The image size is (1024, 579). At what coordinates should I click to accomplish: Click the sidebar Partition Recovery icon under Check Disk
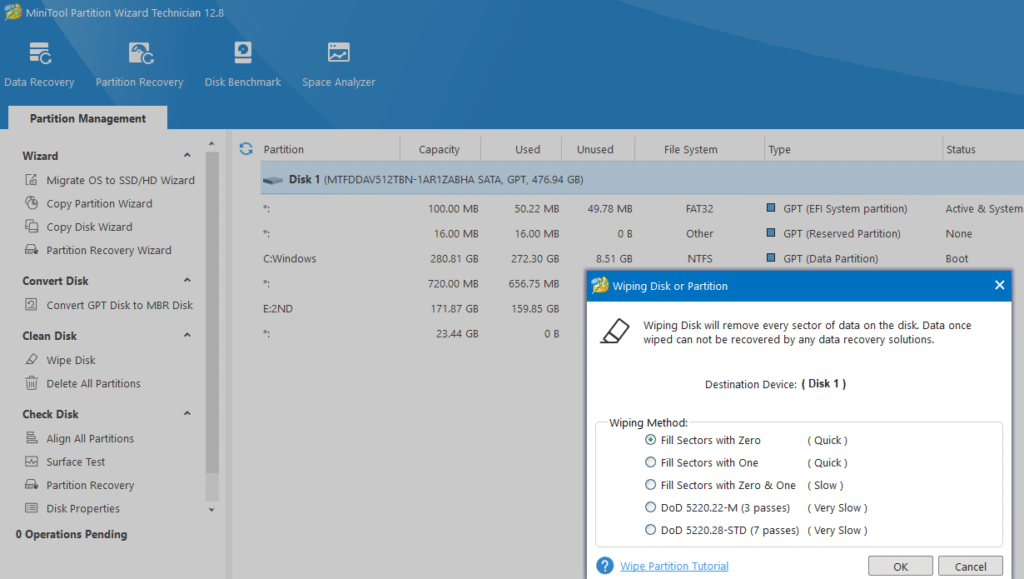[31, 484]
